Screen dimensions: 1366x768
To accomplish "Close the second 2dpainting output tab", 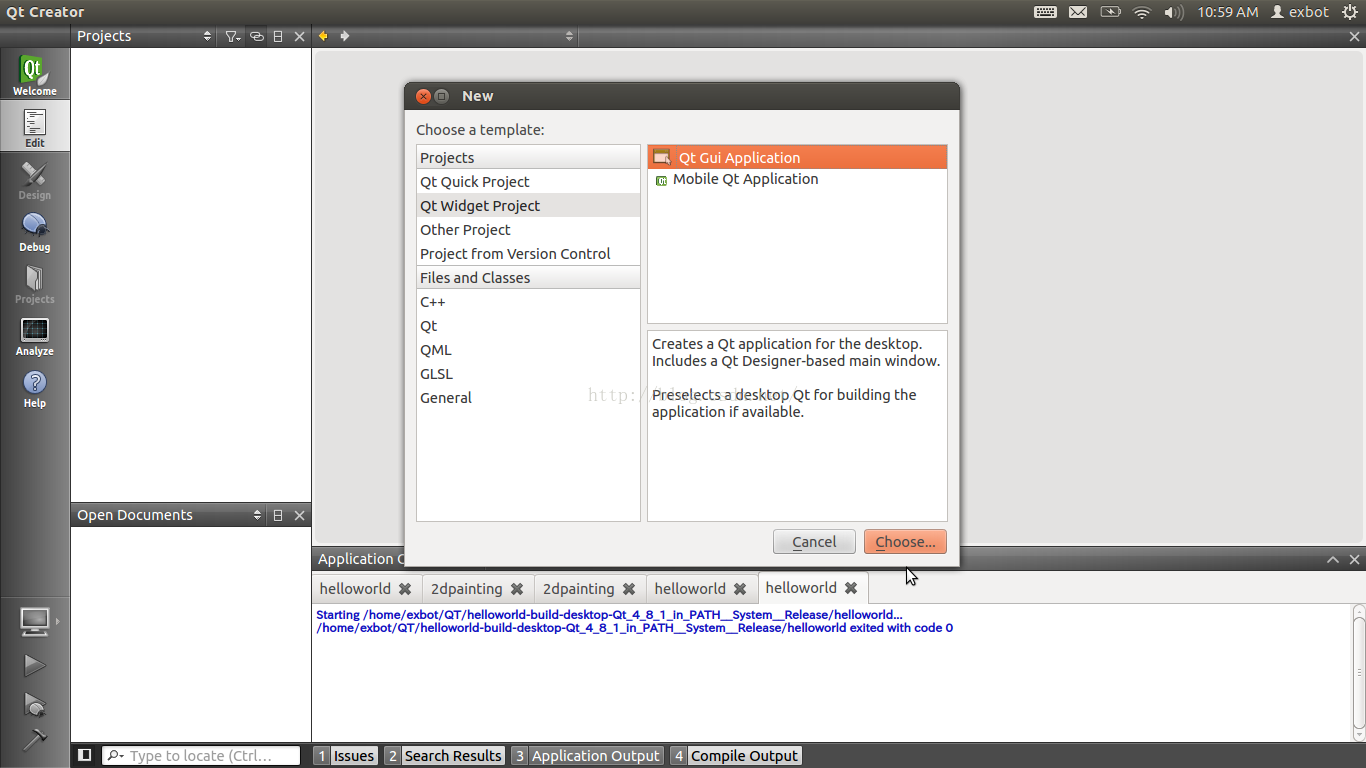I will pyautogui.click(x=629, y=589).
